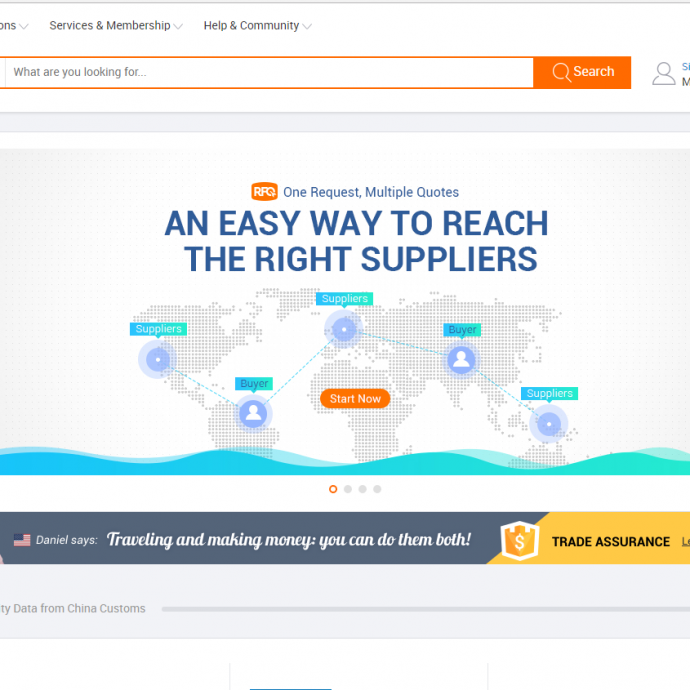Click the orange Search button
The height and width of the screenshot is (690, 690).
coord(582,73)
